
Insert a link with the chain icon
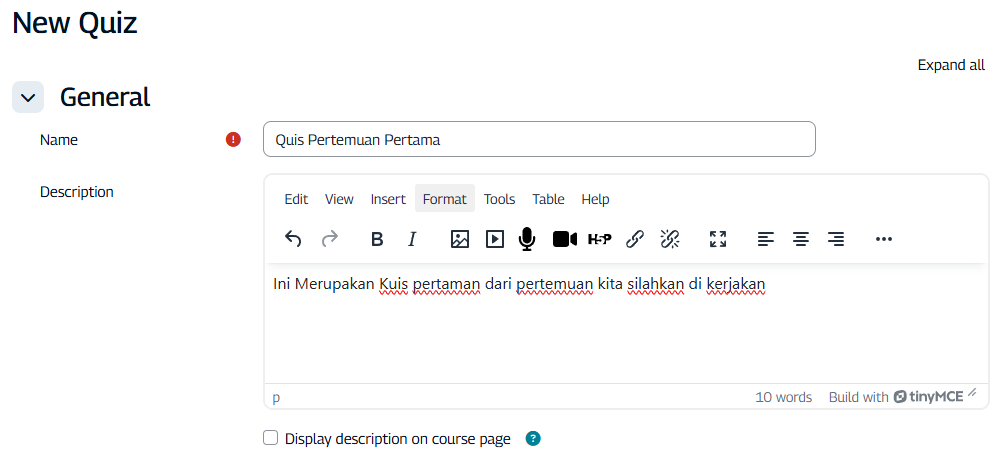635,239
